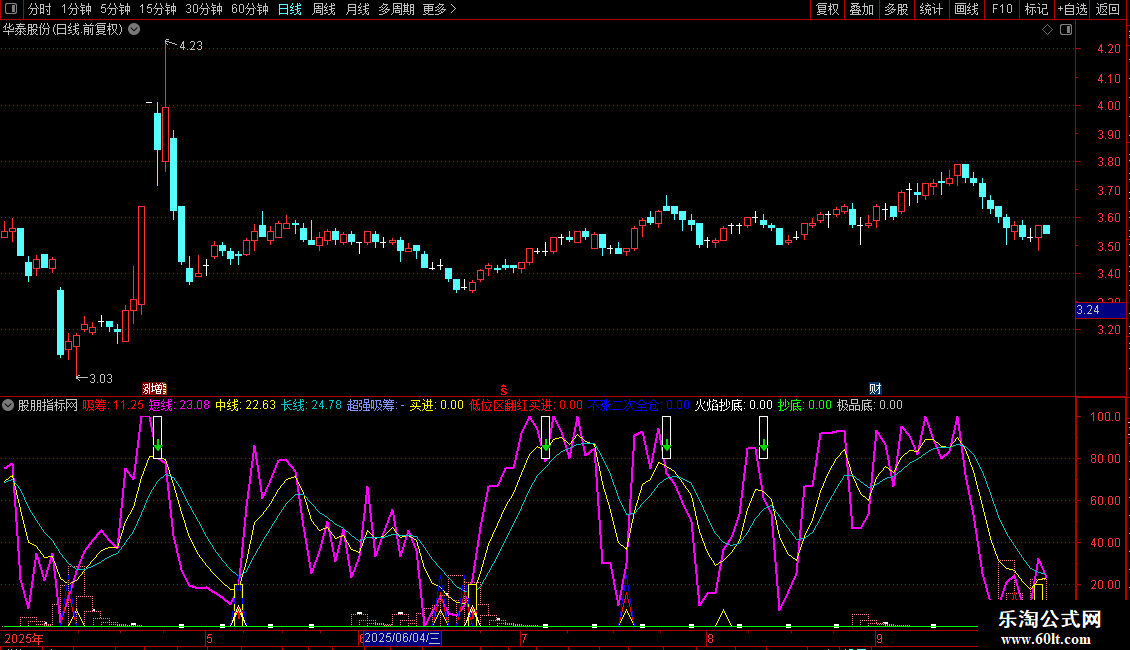The width and height of the screenshot is (1130, 650).
Task: Open 多周期 multi-period view
Action: [x=396, y=9]
